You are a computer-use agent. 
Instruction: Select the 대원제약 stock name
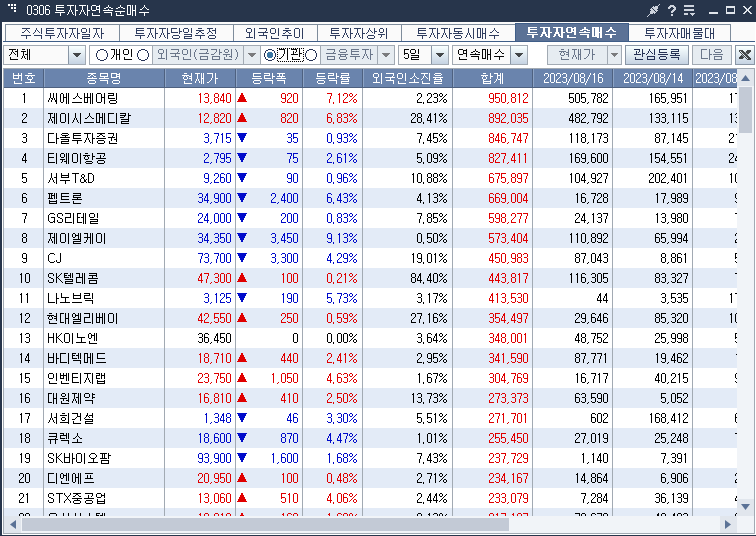(71, 399)
